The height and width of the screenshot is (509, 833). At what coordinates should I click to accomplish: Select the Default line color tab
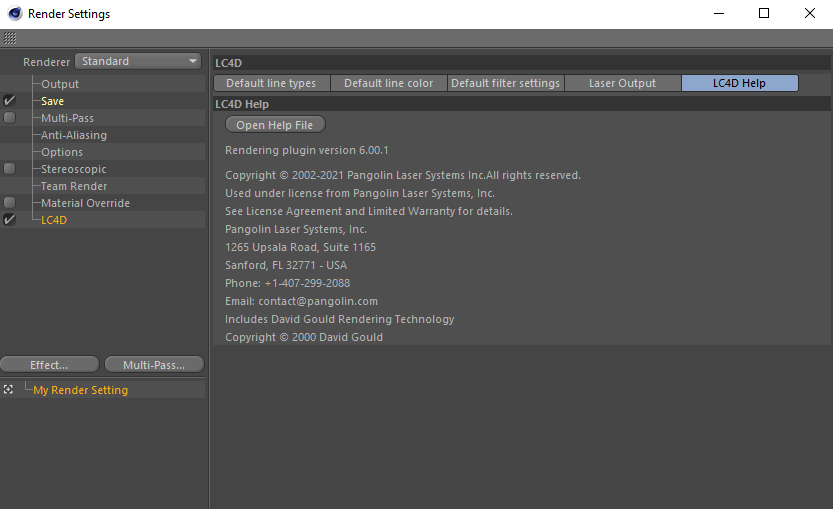tap(388, 83)
